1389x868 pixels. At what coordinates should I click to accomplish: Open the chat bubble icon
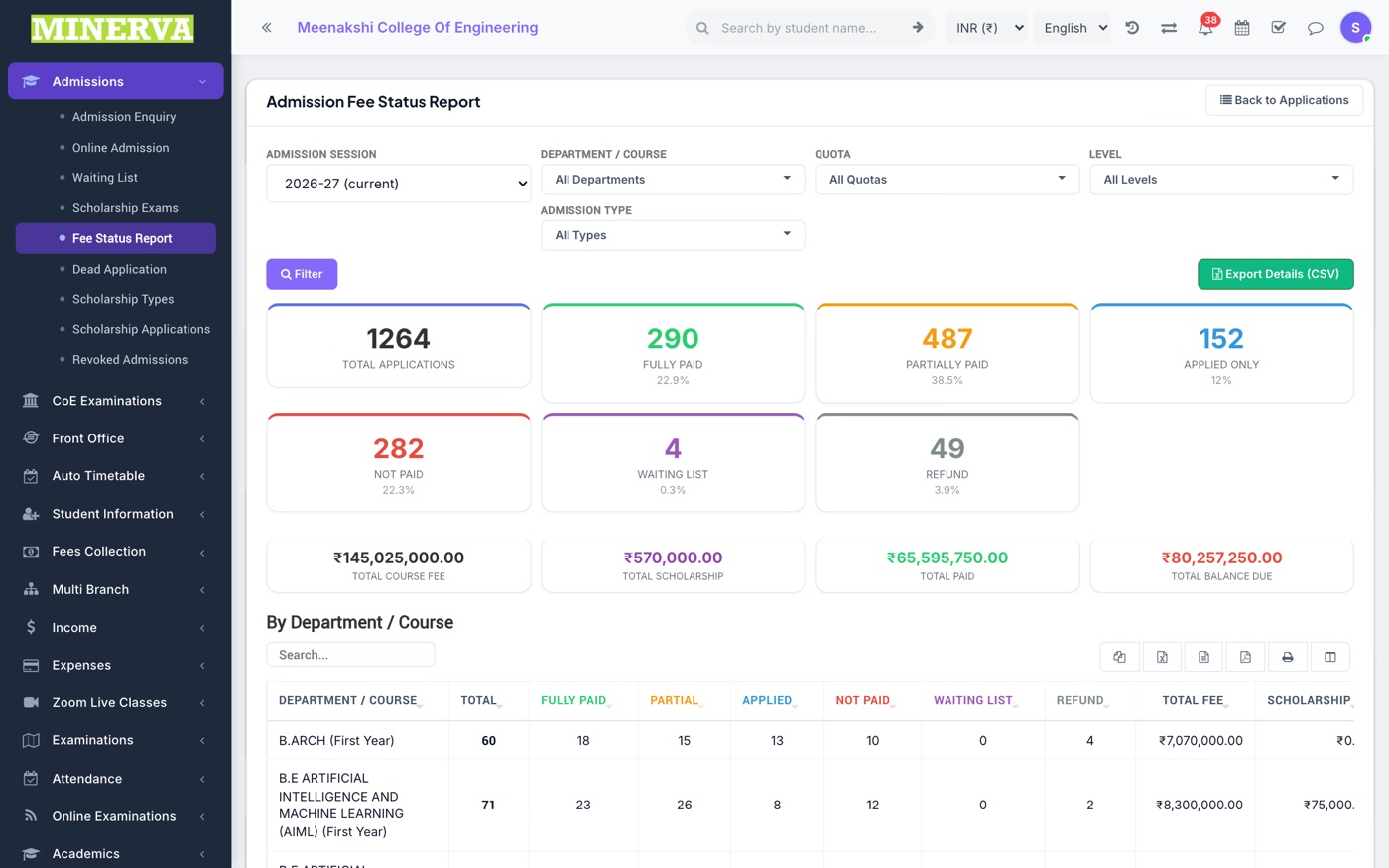(x=1316, y=28)
